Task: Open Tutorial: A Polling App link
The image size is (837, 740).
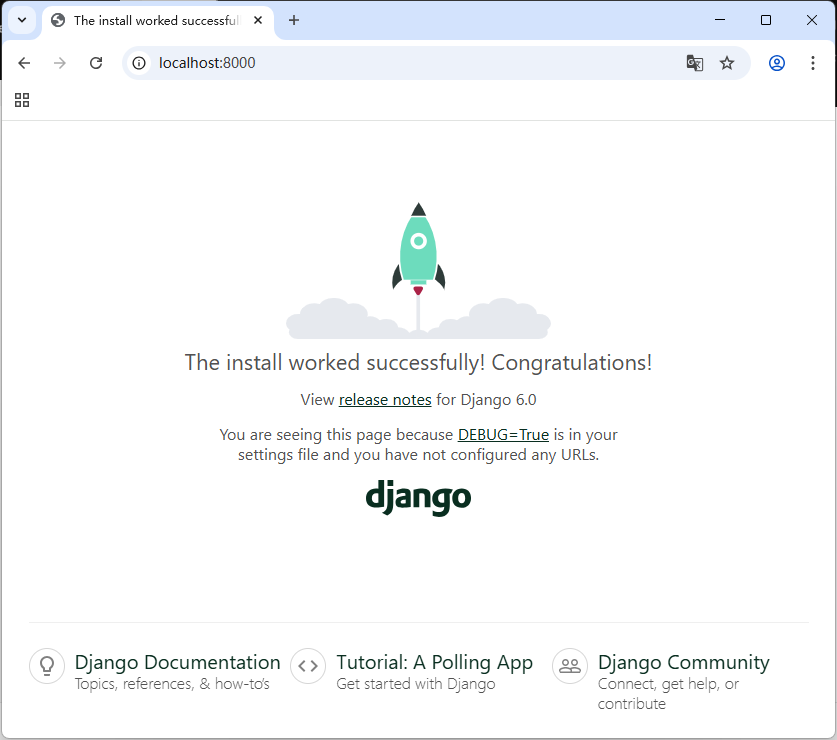Action: [x=435, y=662]
